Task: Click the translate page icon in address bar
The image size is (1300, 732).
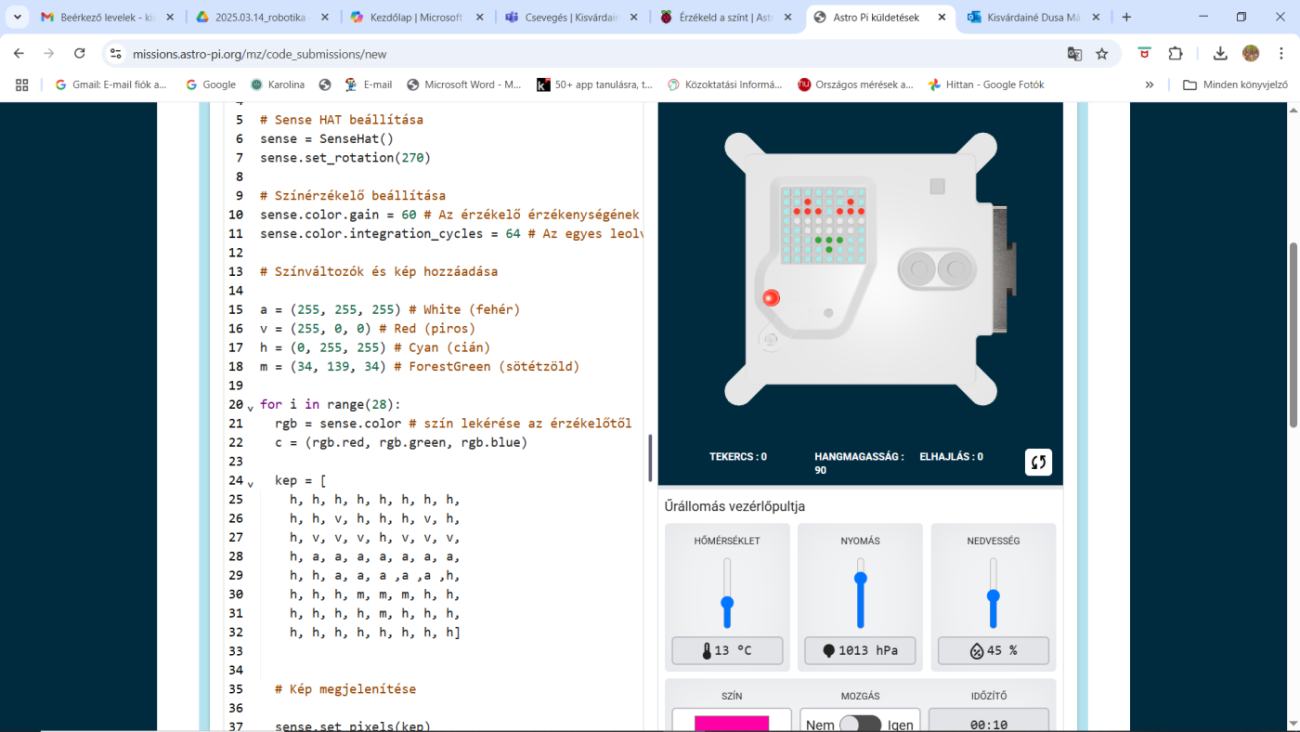Action: tap(1074, 54)
